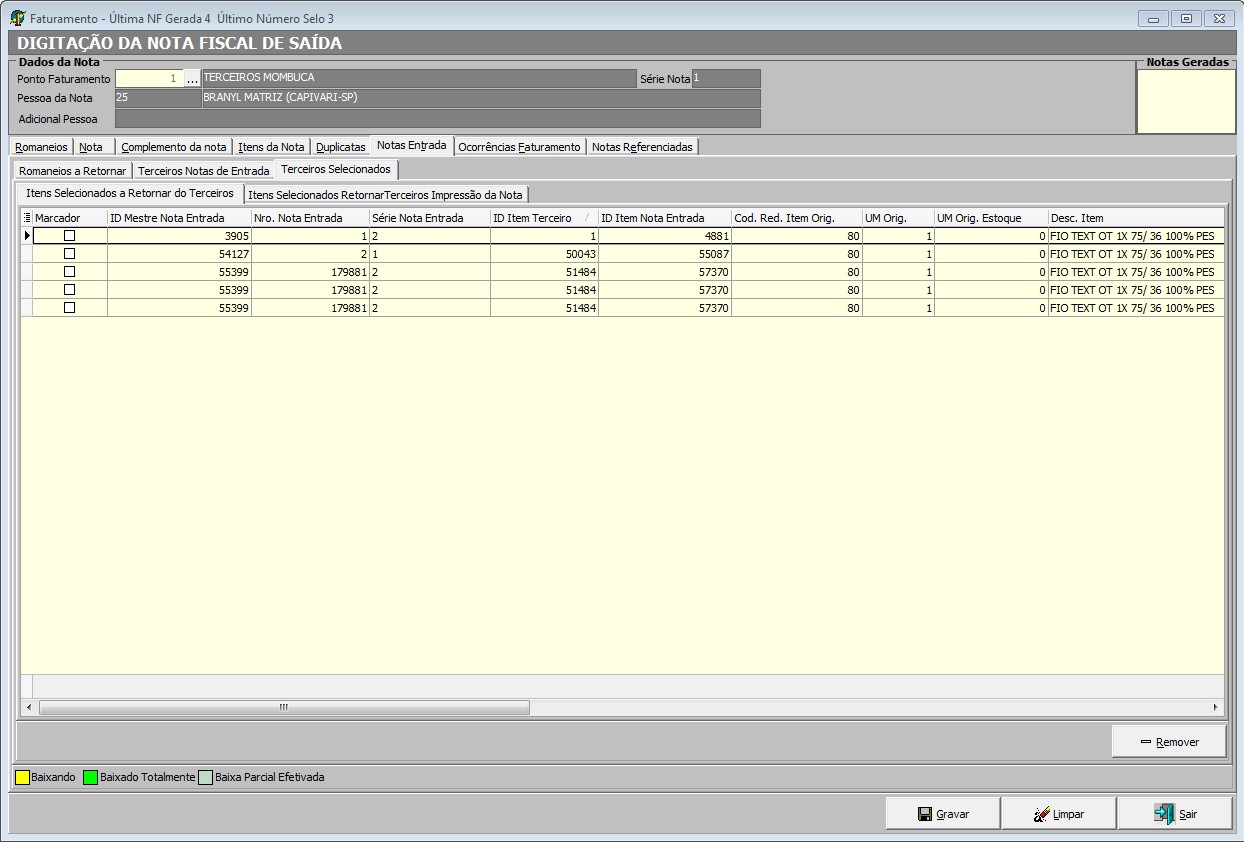The image size is (1244, 842).
Task: Click the Limpar clear button
Action: coord(1058,814)
